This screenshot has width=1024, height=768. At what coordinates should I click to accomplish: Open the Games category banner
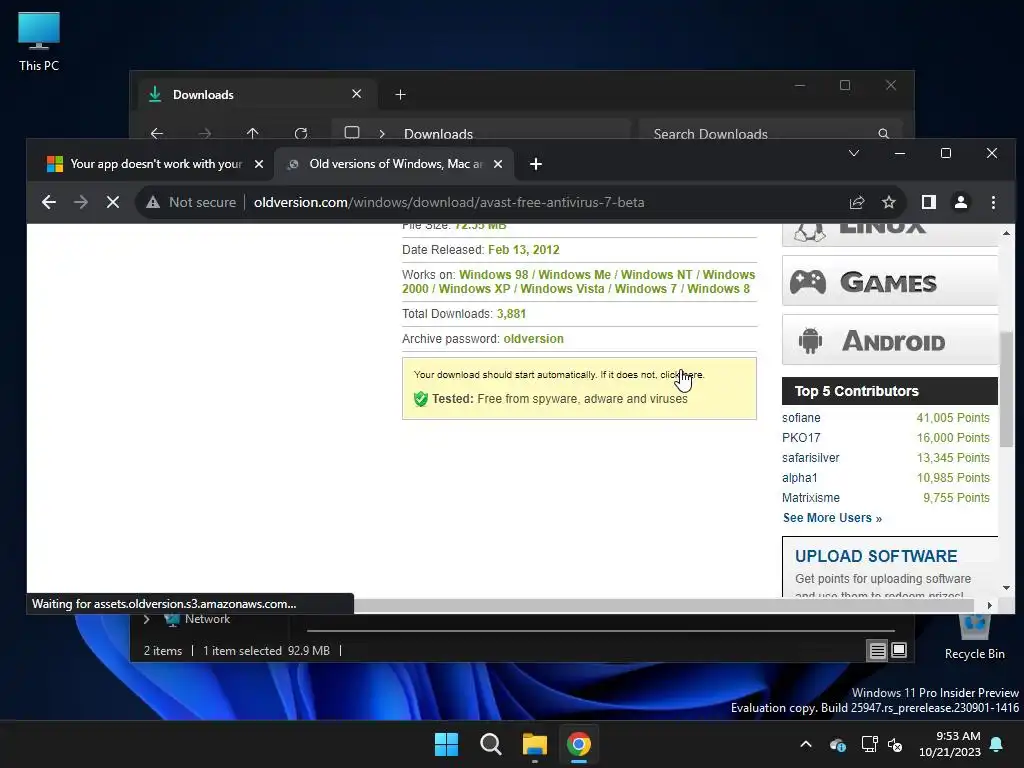[889, 281]
